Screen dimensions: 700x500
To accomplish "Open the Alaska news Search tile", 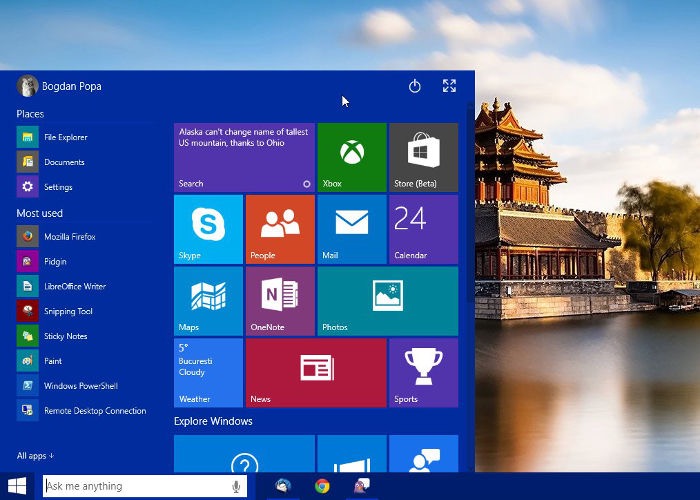I will pos(244,157).
